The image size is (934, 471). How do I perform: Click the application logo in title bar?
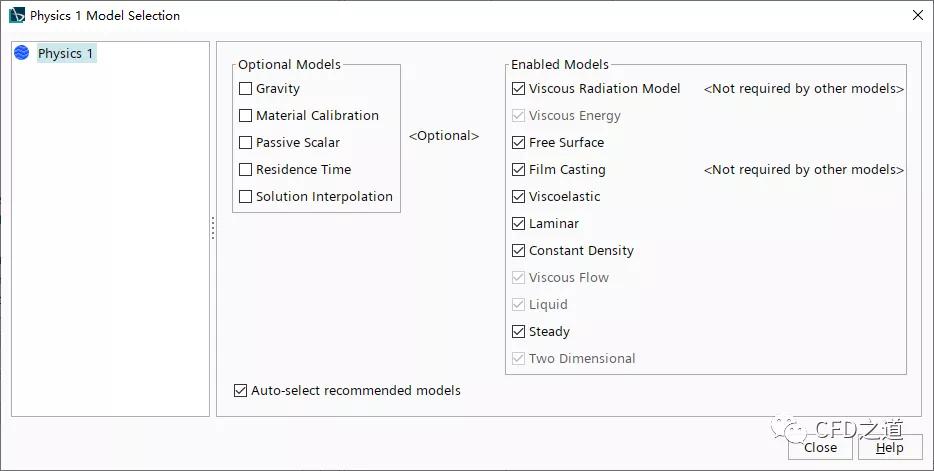17,15
